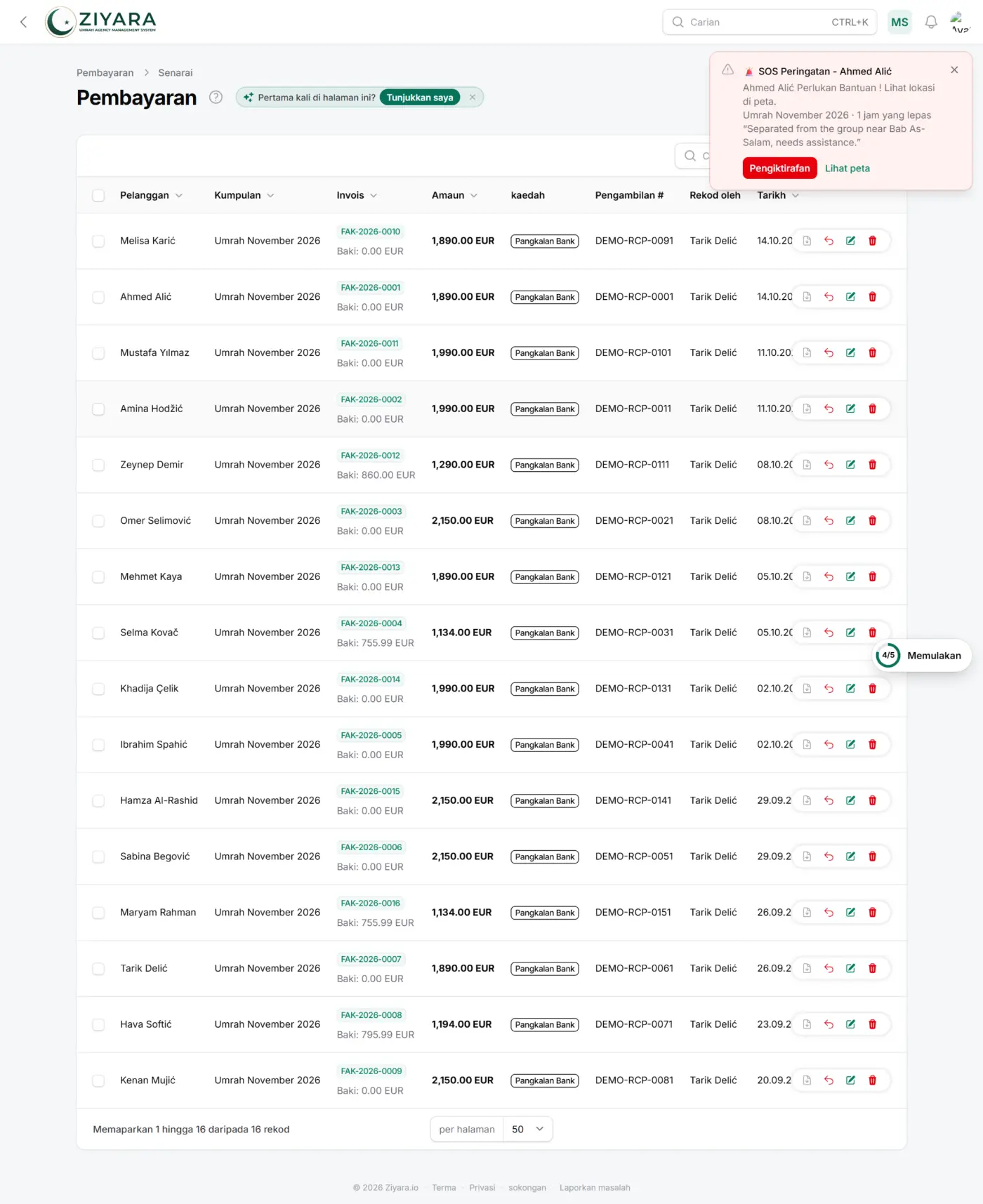Open invoice FAK-2026-0010
Viewport: 983px width, 1204px height.
[x=370, y=232]
